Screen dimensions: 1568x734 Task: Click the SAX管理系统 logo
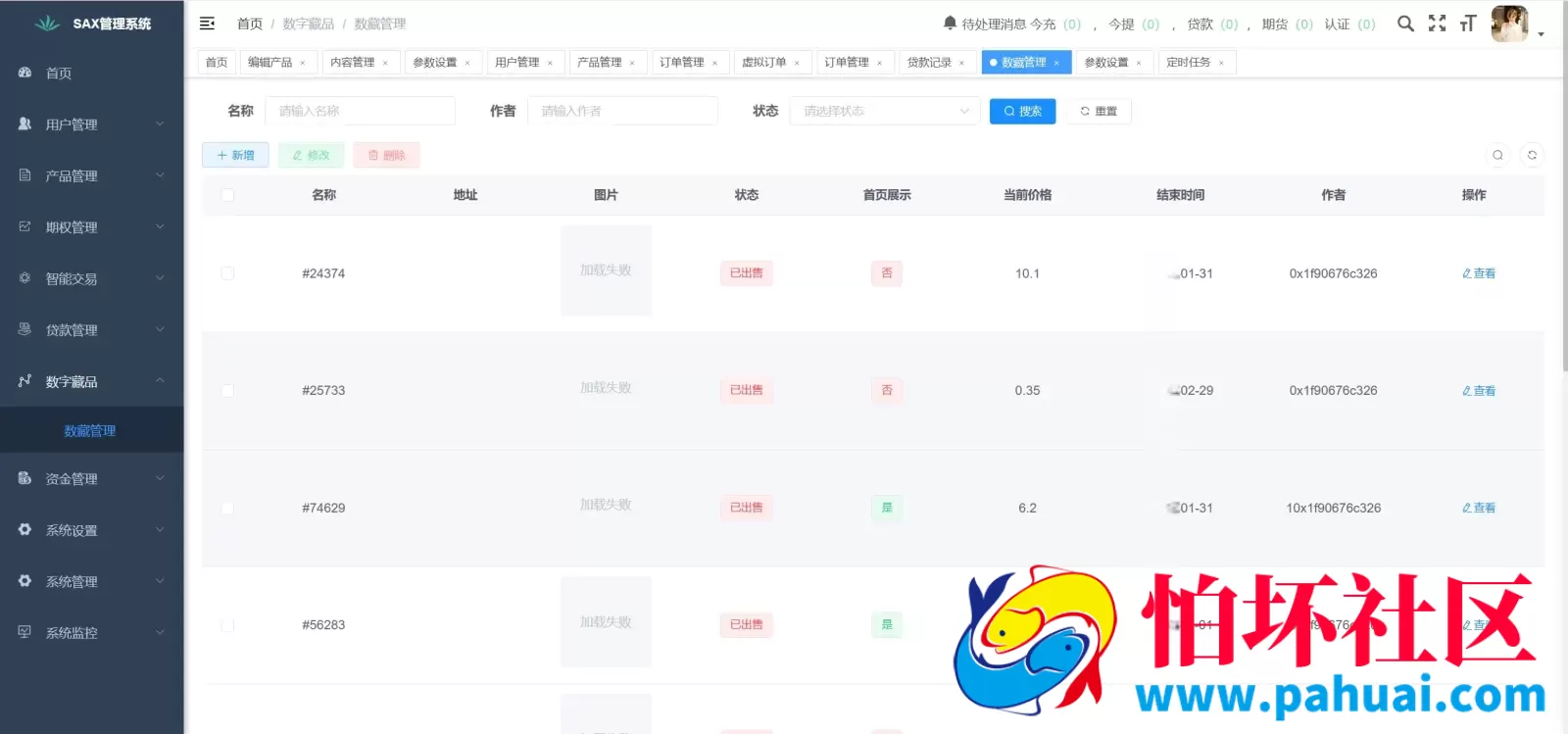(92, 24)
